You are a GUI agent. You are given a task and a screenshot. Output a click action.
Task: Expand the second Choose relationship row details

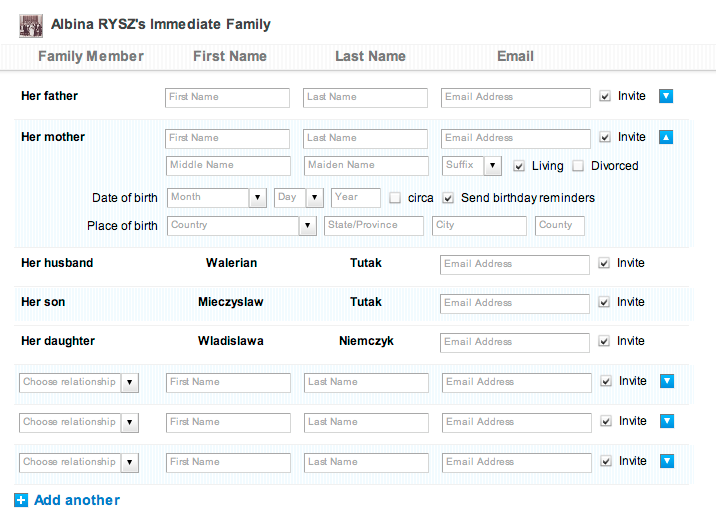click(667, 421)
